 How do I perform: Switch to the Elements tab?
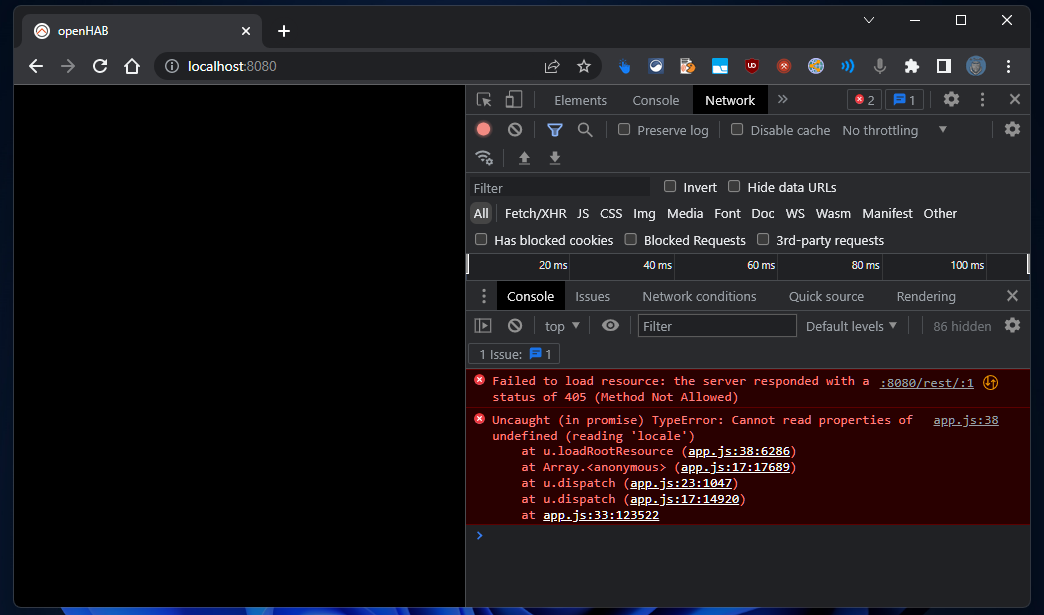[x=580, y=100]
